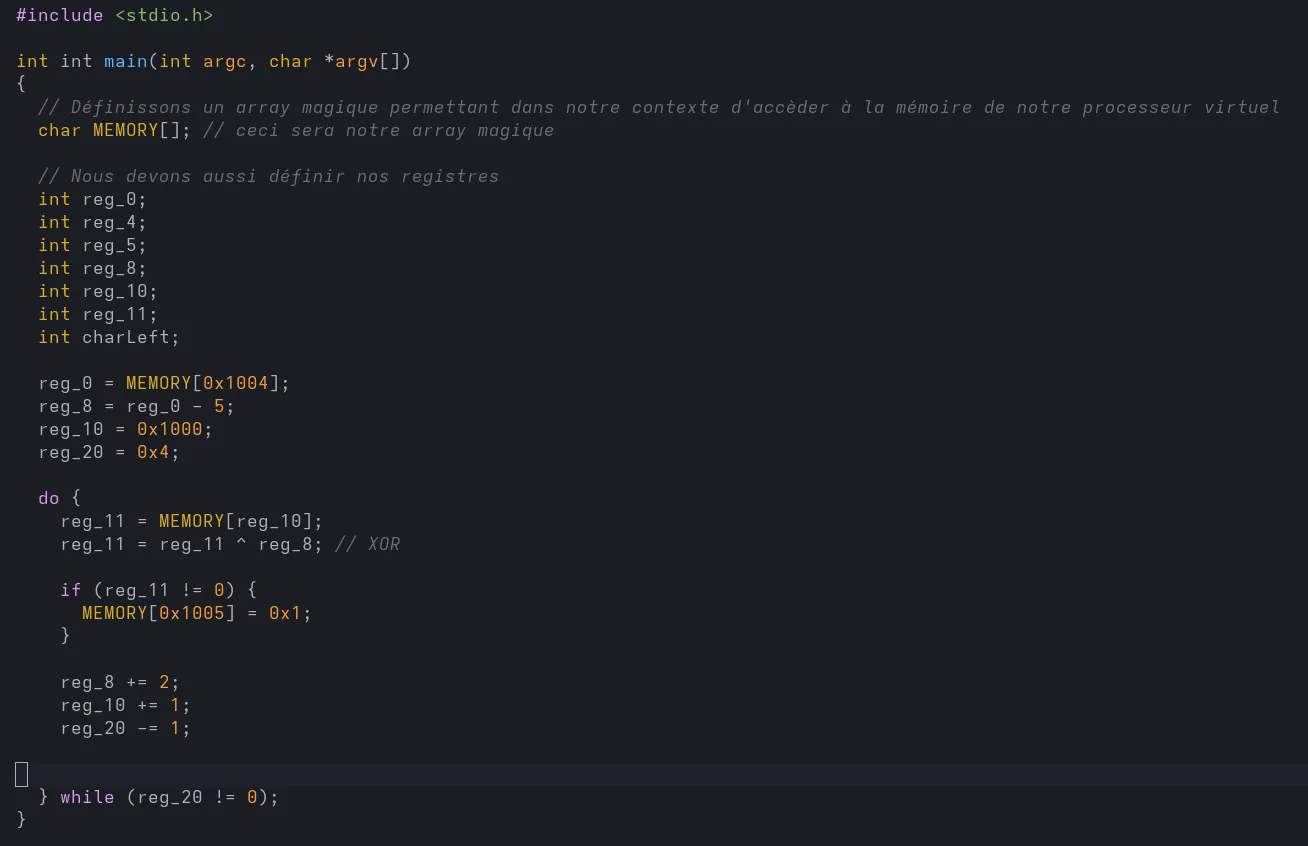Click the block cursor on the empty line
Screen dimensions: 1308x846
[x=22, y=774]
